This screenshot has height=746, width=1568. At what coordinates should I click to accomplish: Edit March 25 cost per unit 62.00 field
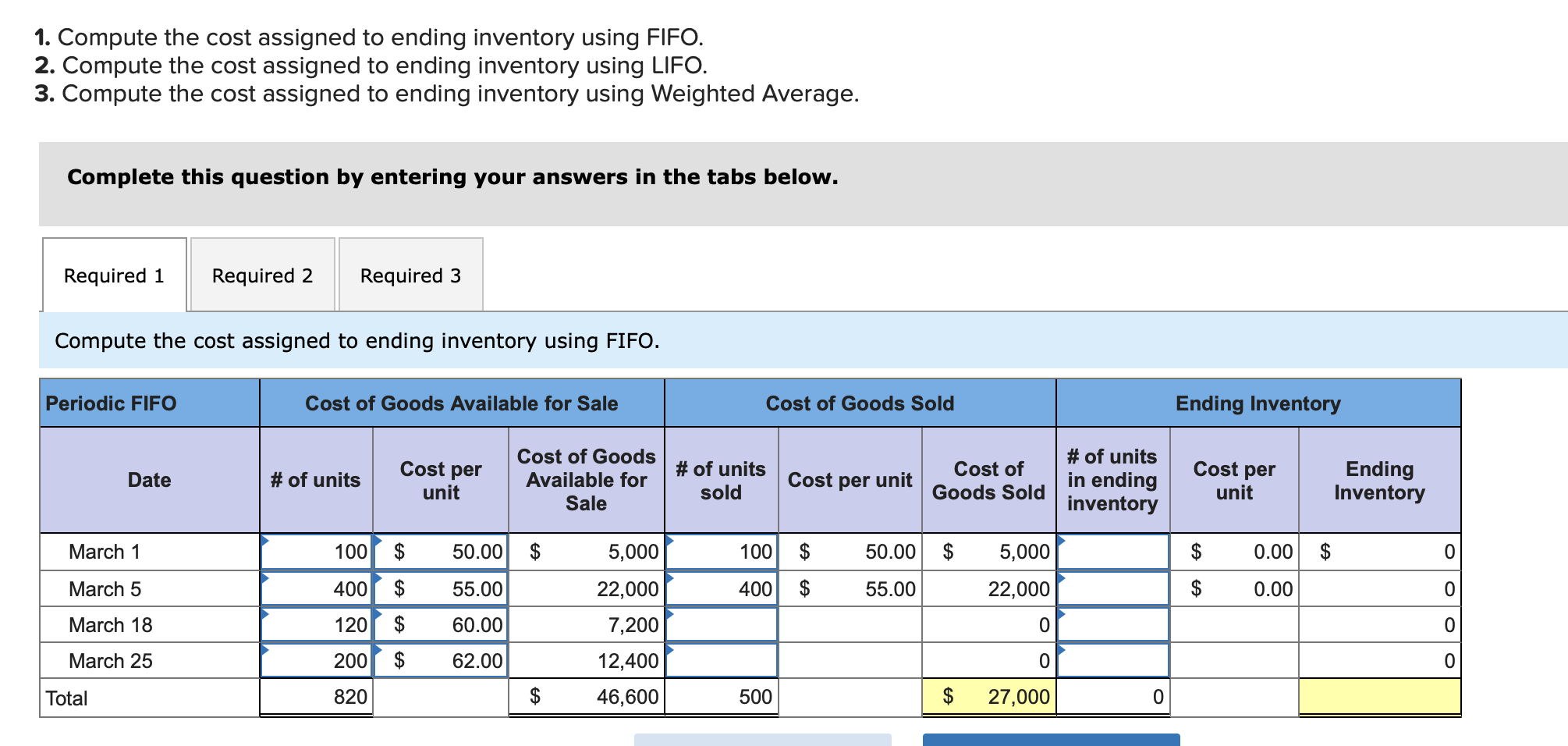[x=441, y=660]
